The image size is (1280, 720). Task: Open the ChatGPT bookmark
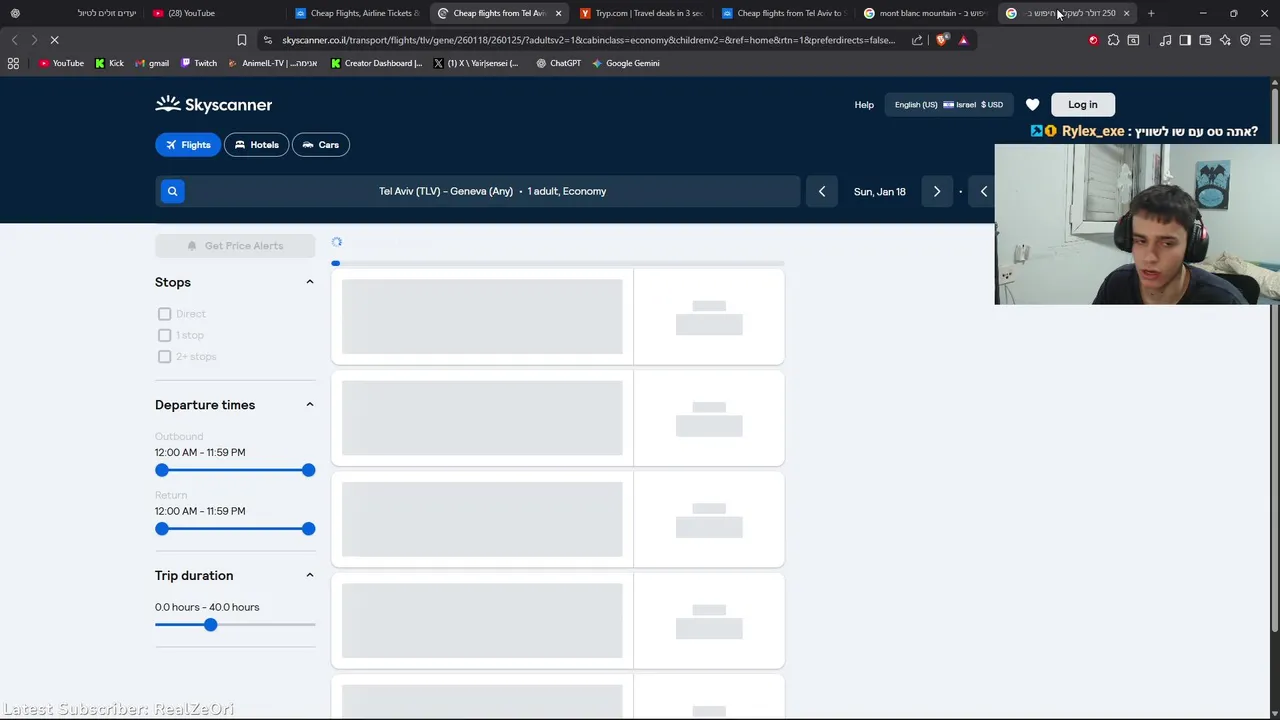pyautogui.click(x=558, y=63)
